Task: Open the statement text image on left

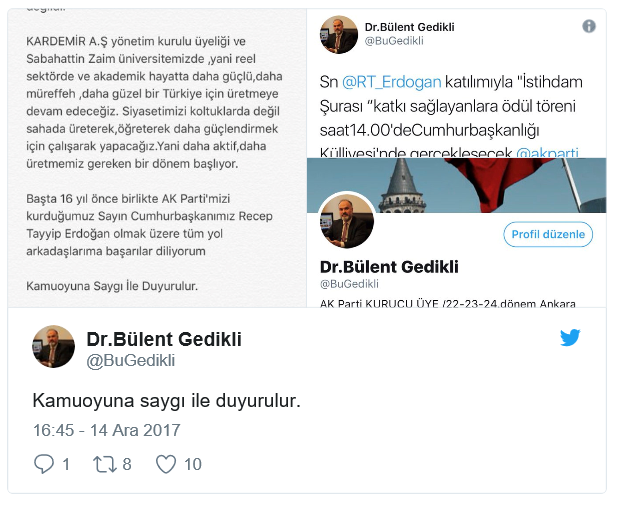Action: pyautogui.click(x=157, y=158)
